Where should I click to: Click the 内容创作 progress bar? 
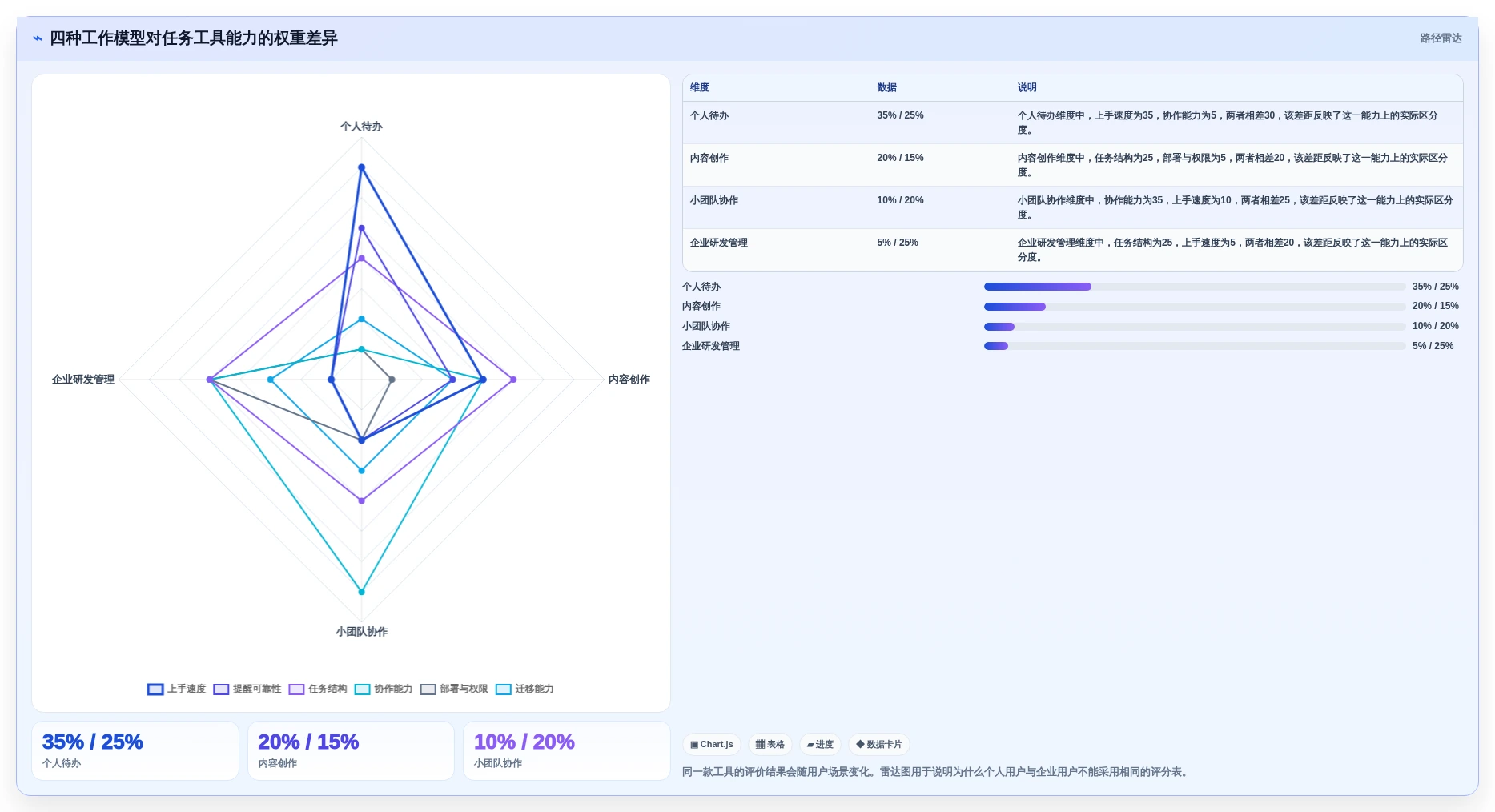[1195, 307]
